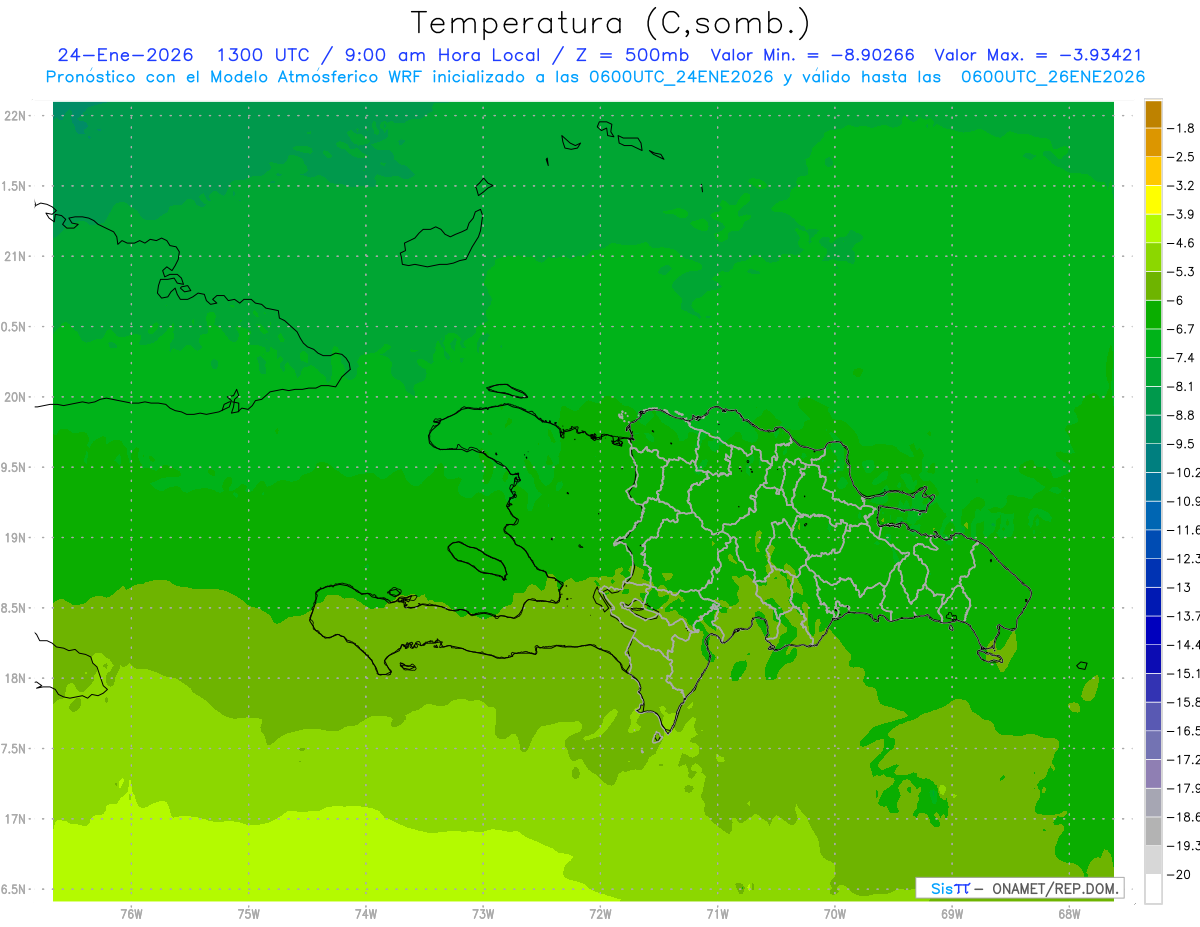Screen dimensions: 1200x927
Task: Pick the yellow swatch between -3.2 and -3.9
Action: tap(1153, 200)
